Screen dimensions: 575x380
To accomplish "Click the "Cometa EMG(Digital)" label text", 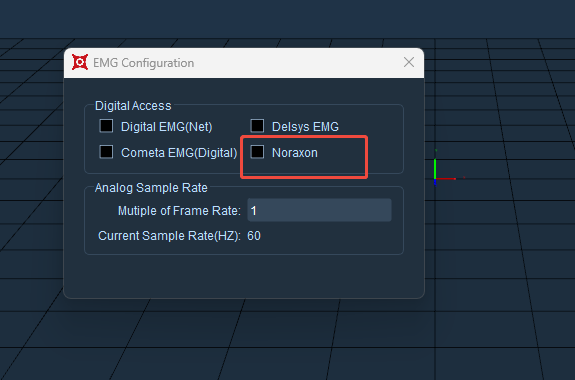I will coord(179,153).
